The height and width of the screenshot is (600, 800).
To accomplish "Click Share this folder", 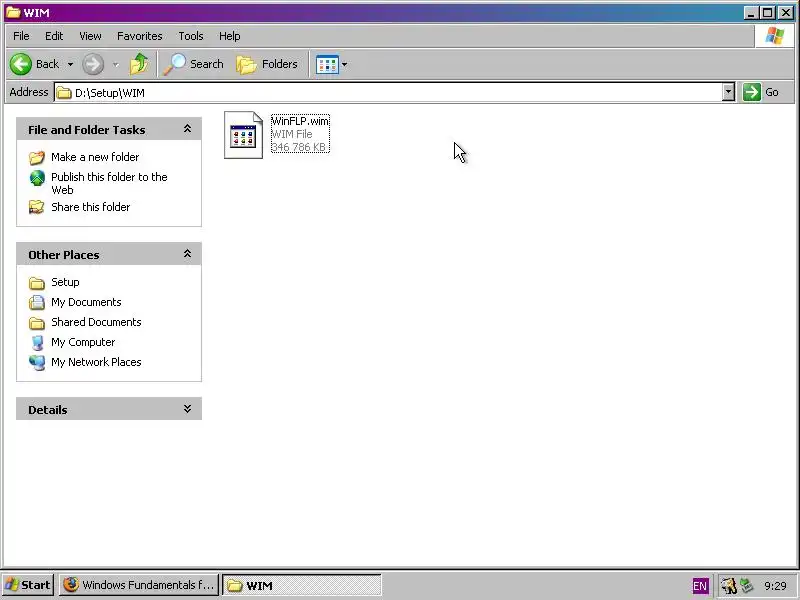I will pos(90,207).
